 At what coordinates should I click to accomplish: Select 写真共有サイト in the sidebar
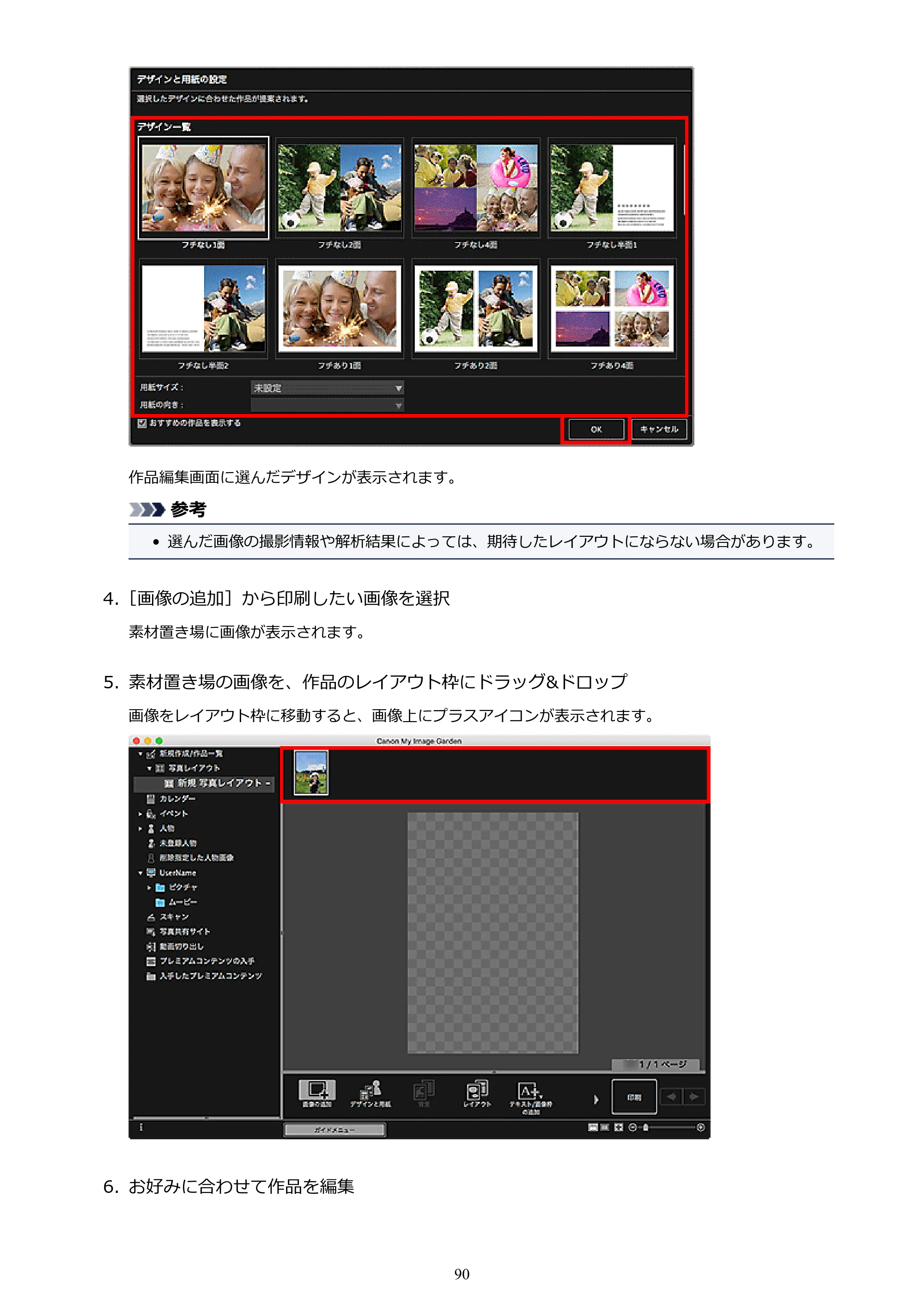coord(178,931)
